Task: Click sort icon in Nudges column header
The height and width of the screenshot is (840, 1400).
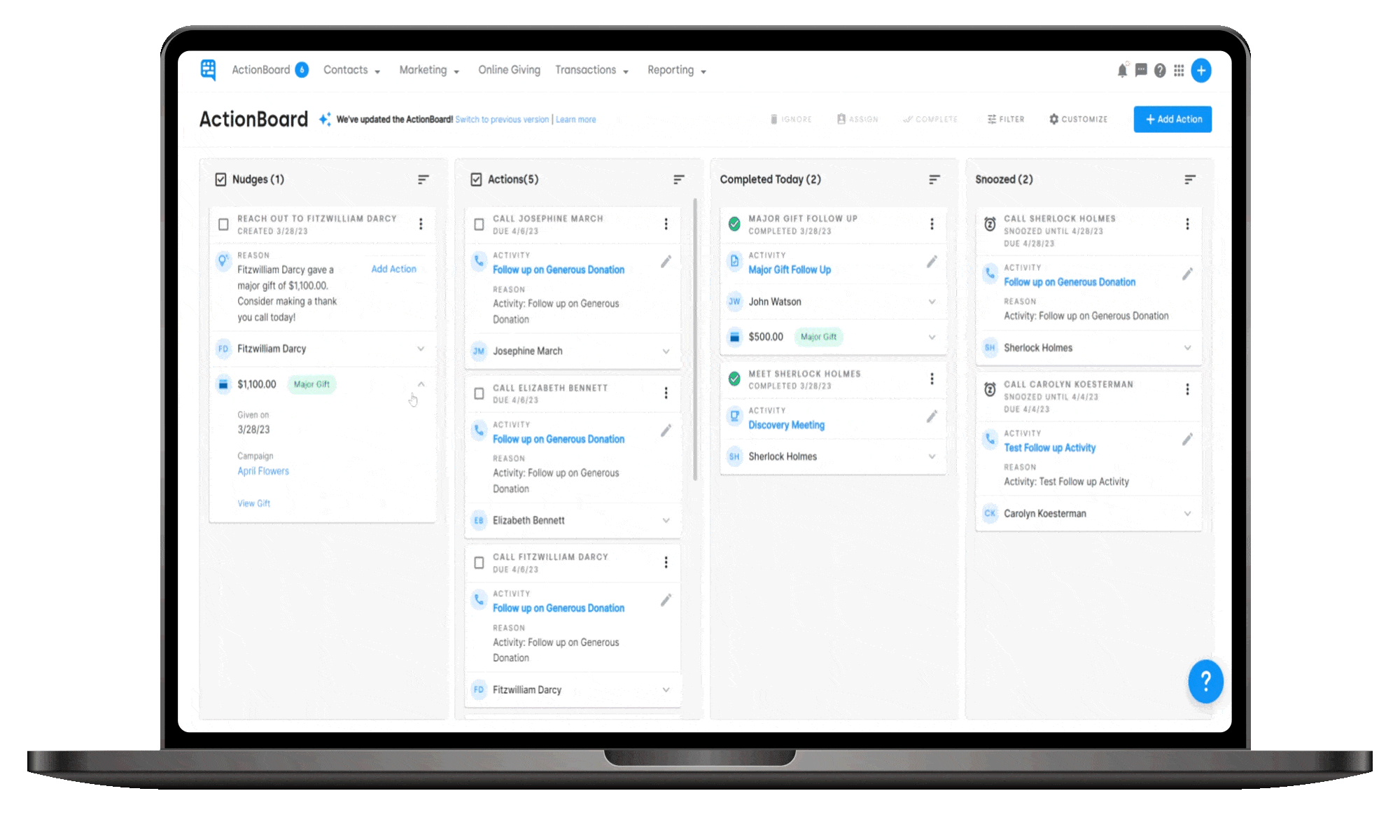Action: [423, 180]
